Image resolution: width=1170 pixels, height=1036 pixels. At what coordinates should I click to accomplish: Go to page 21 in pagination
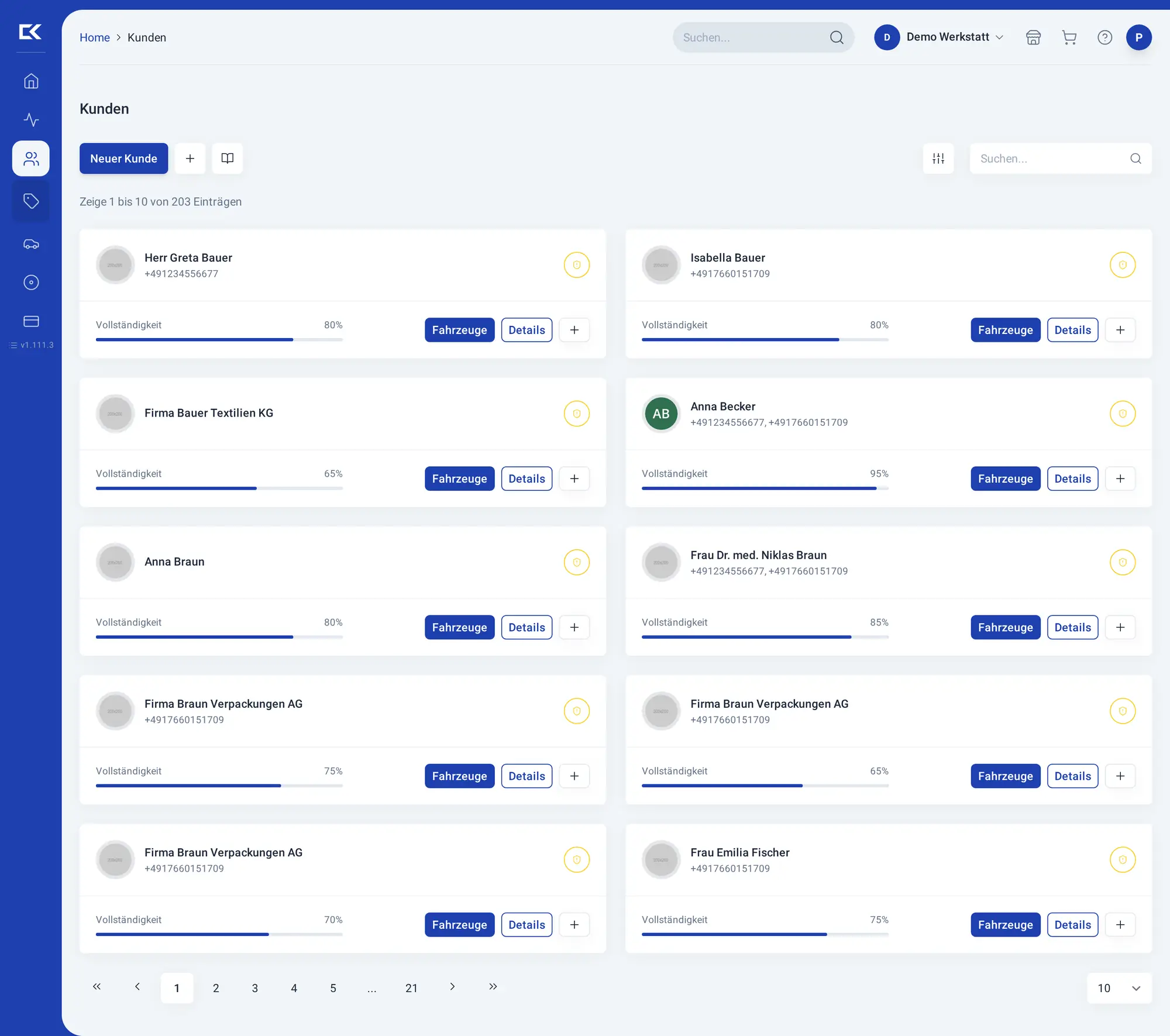(411, 988)
